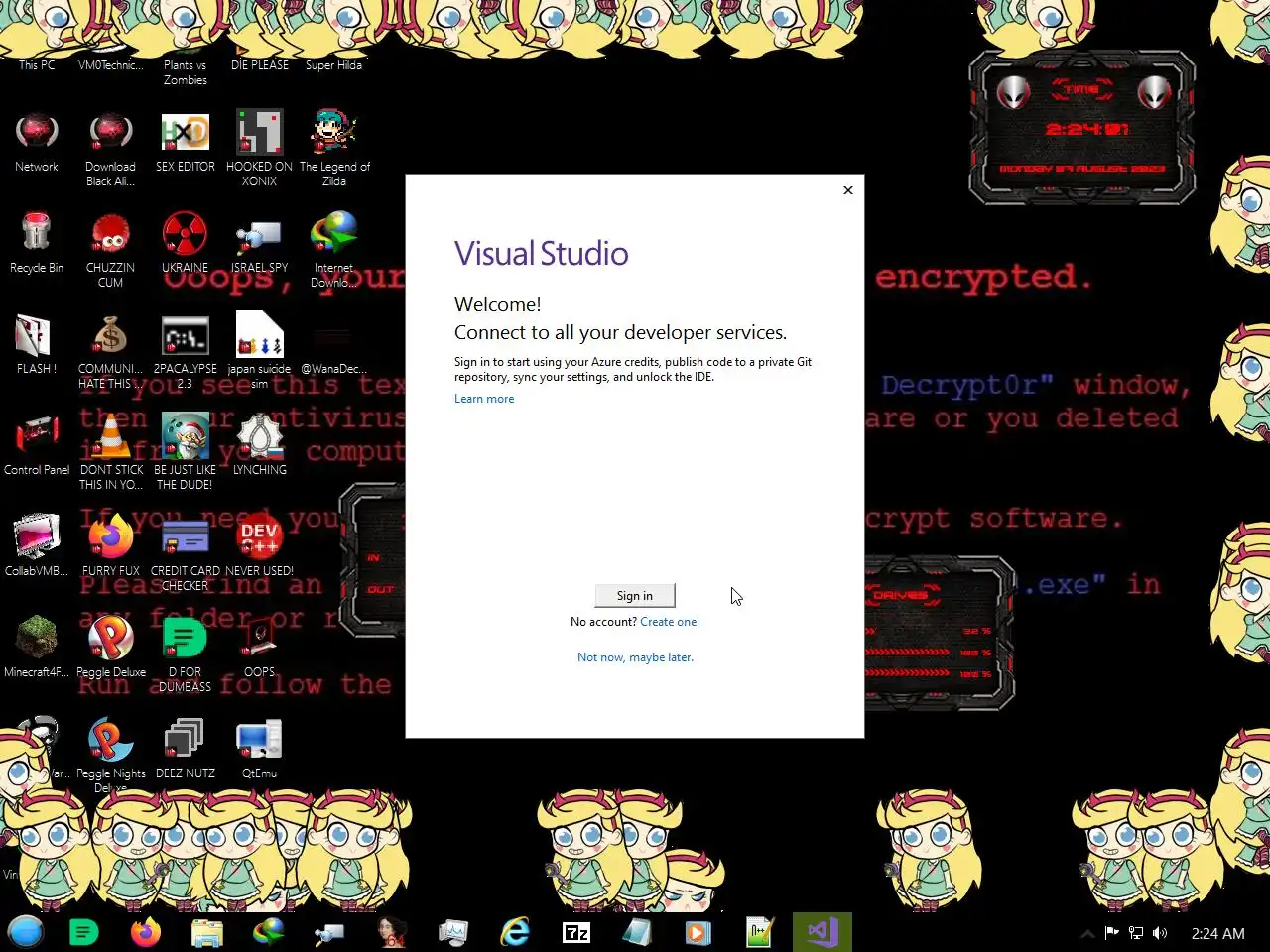Select the CREDIT CARD CHECKER icon

pos(186,553)
